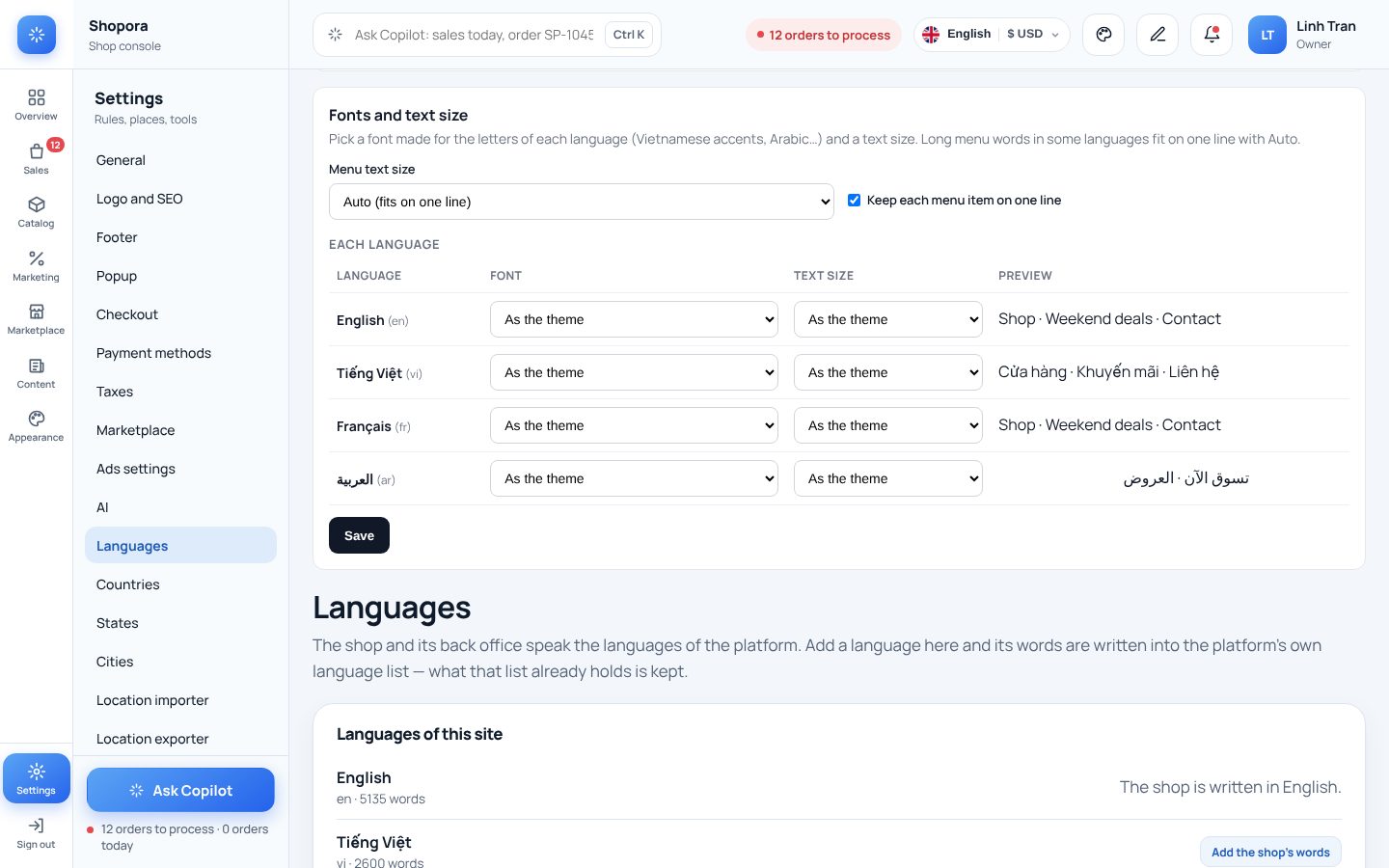Screen dimensions: 1389x868
Task: Open Ads settings page
Action: click(x=180, y=469)
